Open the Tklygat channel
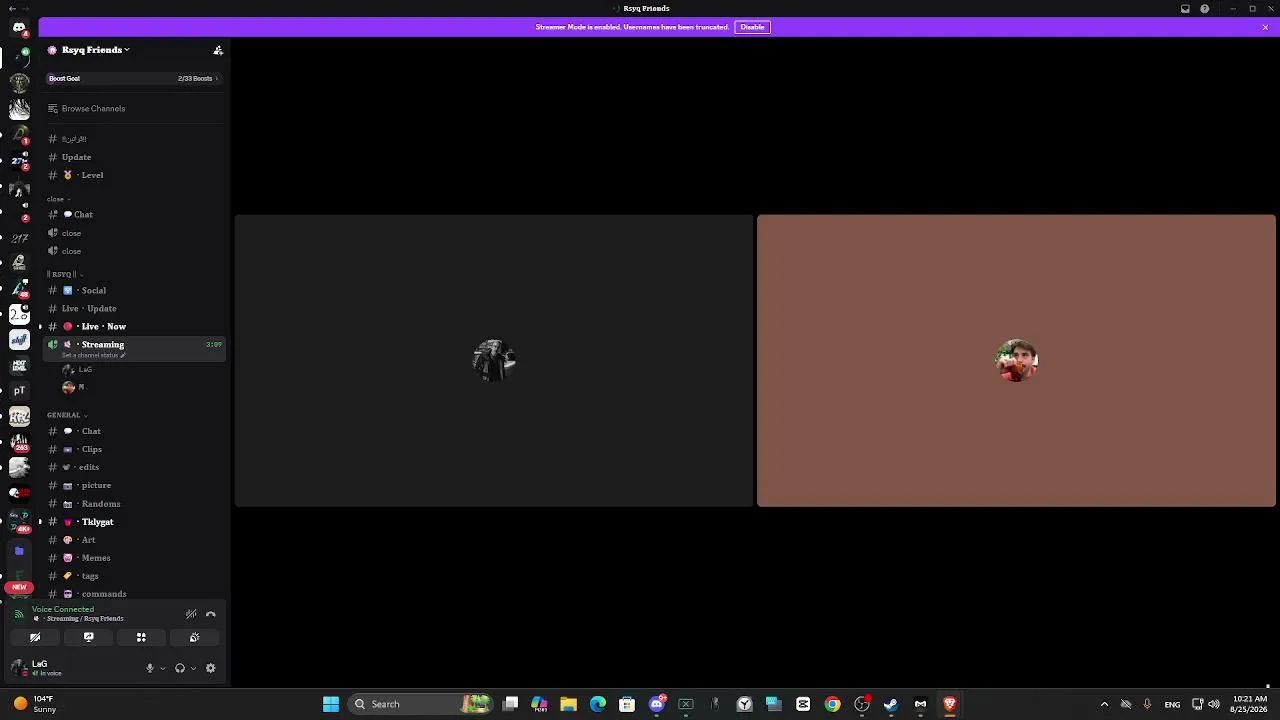The image size is (1280, 720). (133, 522)
